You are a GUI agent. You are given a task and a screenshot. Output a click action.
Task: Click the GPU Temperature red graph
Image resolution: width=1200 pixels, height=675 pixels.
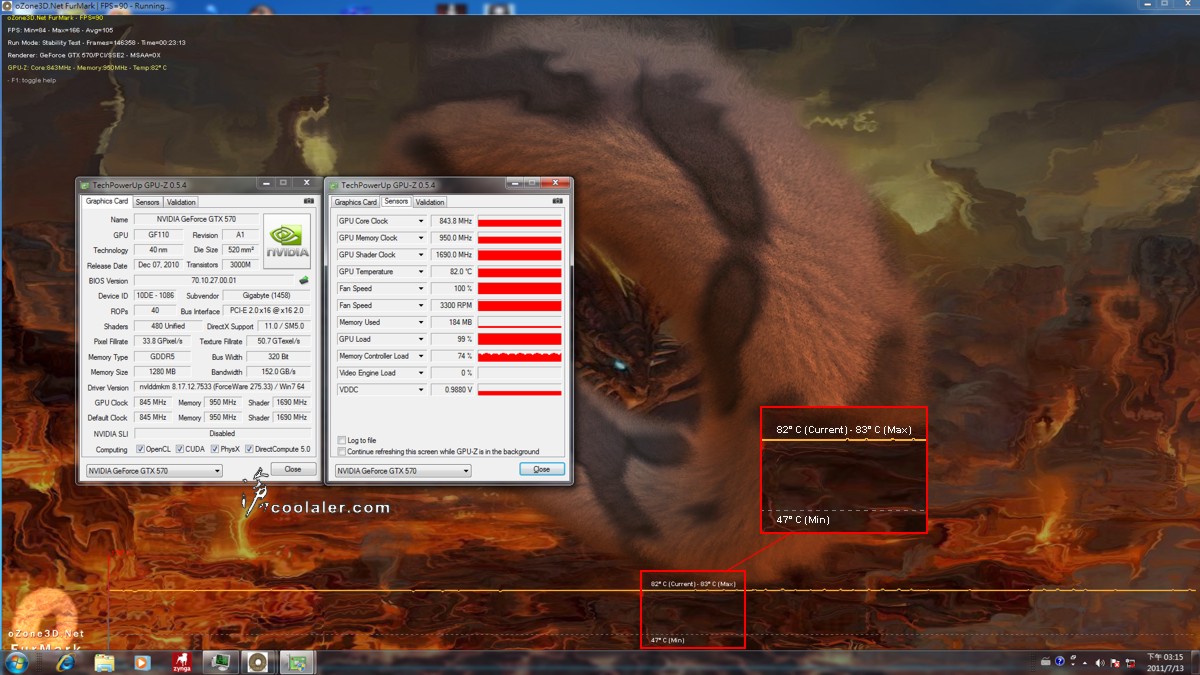[x=520, y=272]
